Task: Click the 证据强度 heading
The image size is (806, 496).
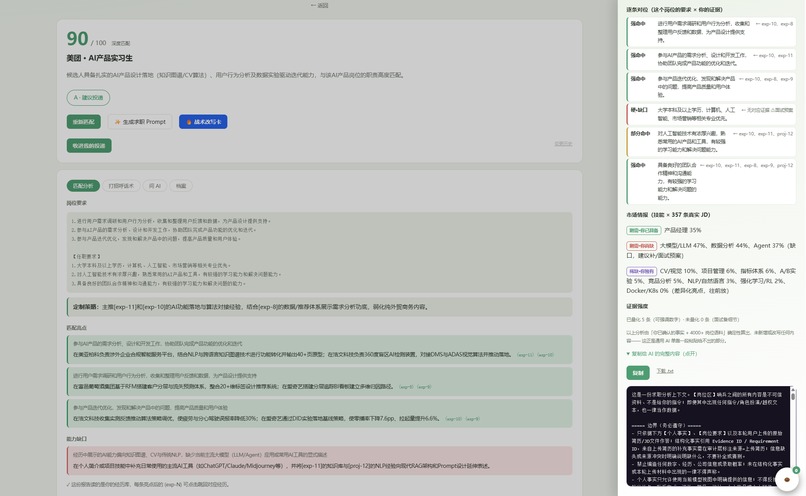Action: click(x=637, y=306)
